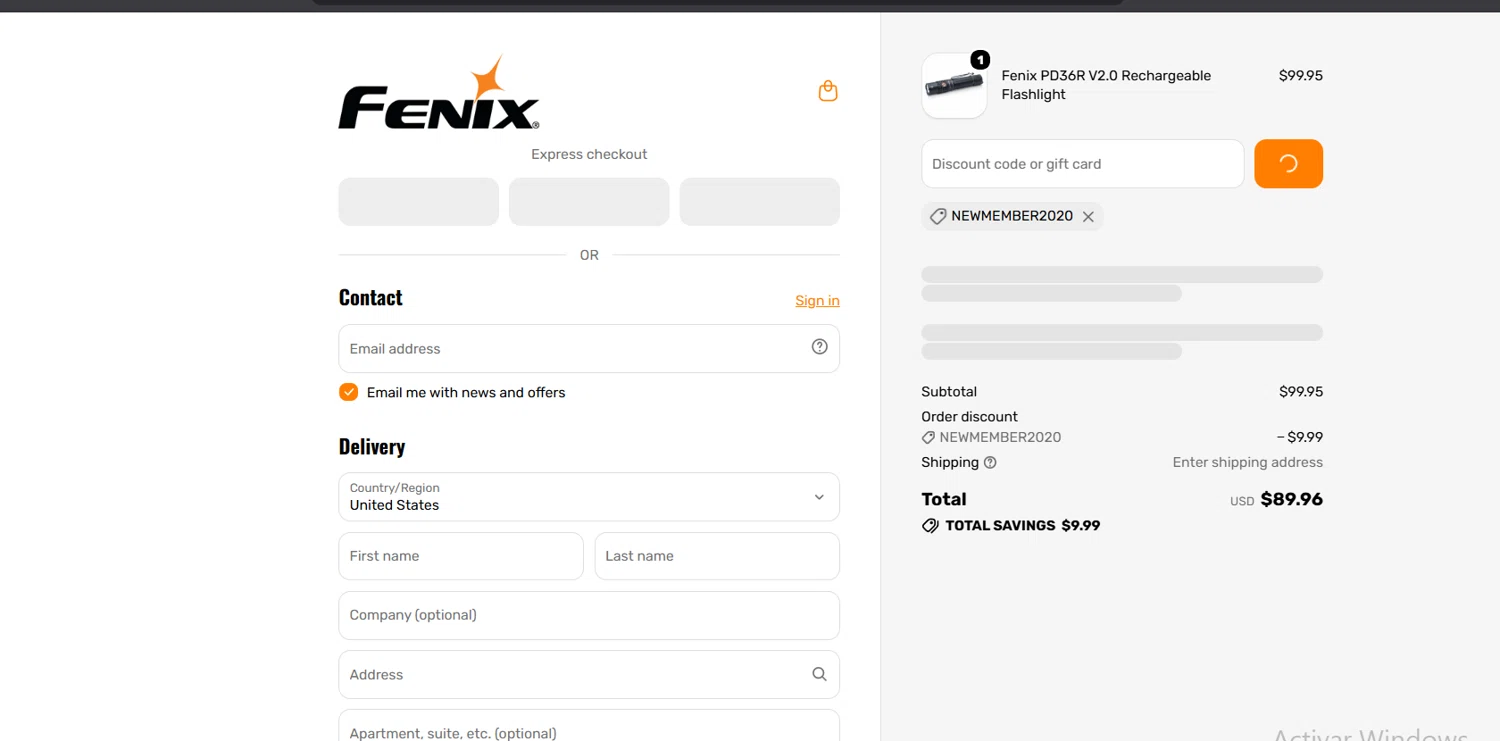
Task: Click the Contact heading
Action: [370, 298]
